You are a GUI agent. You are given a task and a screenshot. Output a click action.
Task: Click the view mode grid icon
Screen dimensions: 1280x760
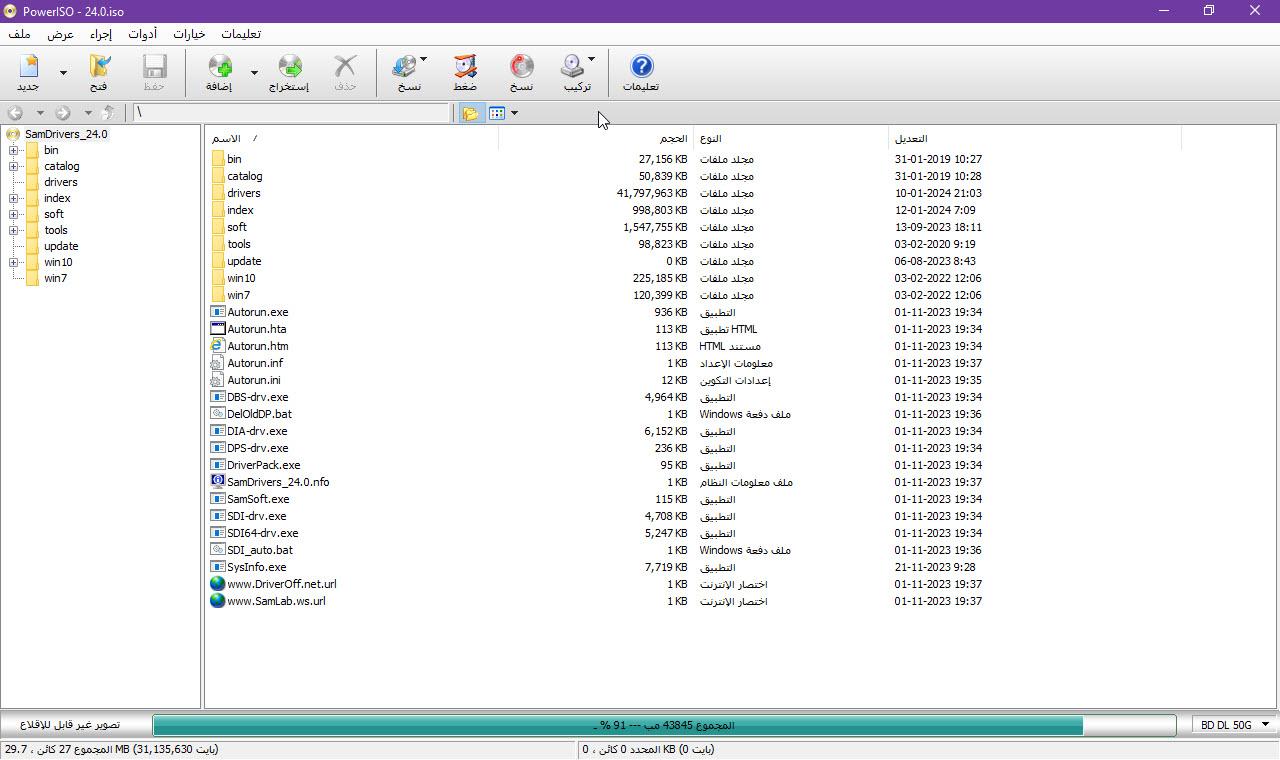497,113
